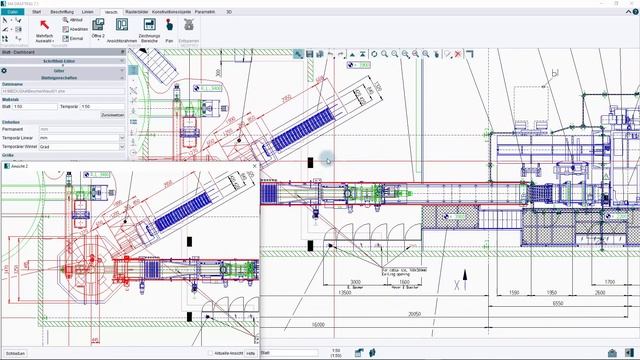The width and height of the screenshot is (640, 360).
Task: Click the red X cancel icon
Action: coord(458,54)
